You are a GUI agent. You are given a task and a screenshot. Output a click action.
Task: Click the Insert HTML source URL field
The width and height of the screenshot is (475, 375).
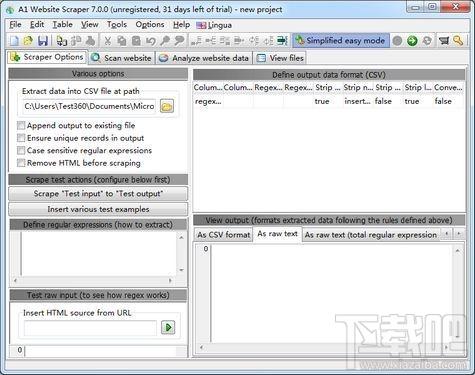point(90,328)
